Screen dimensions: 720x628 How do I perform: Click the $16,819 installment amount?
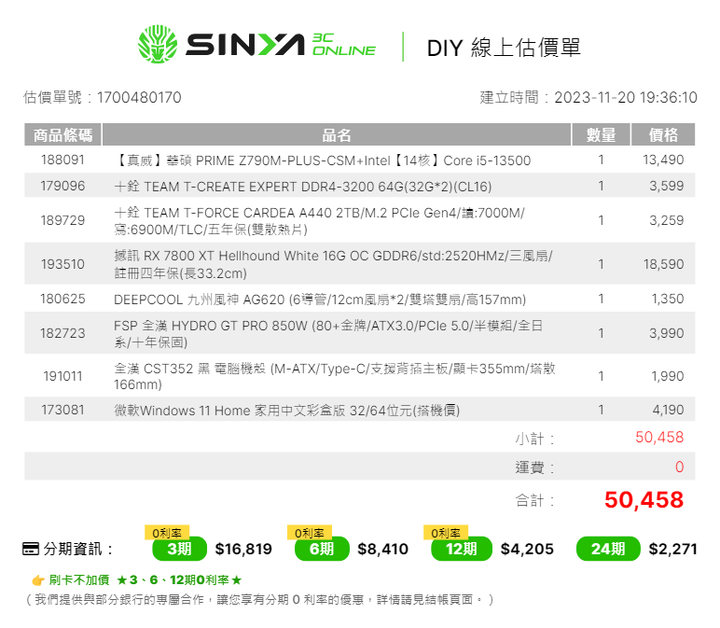(x=243, y=549)
